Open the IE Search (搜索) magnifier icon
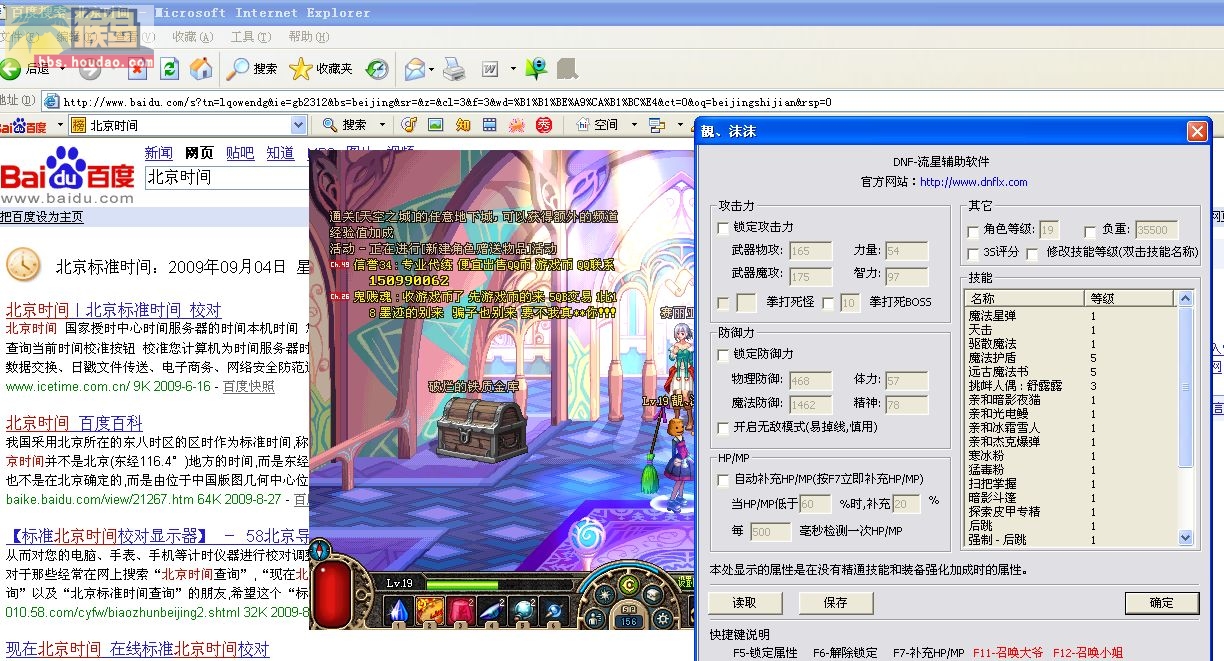Screen dimensions: 1224x661 click(238, 69)
